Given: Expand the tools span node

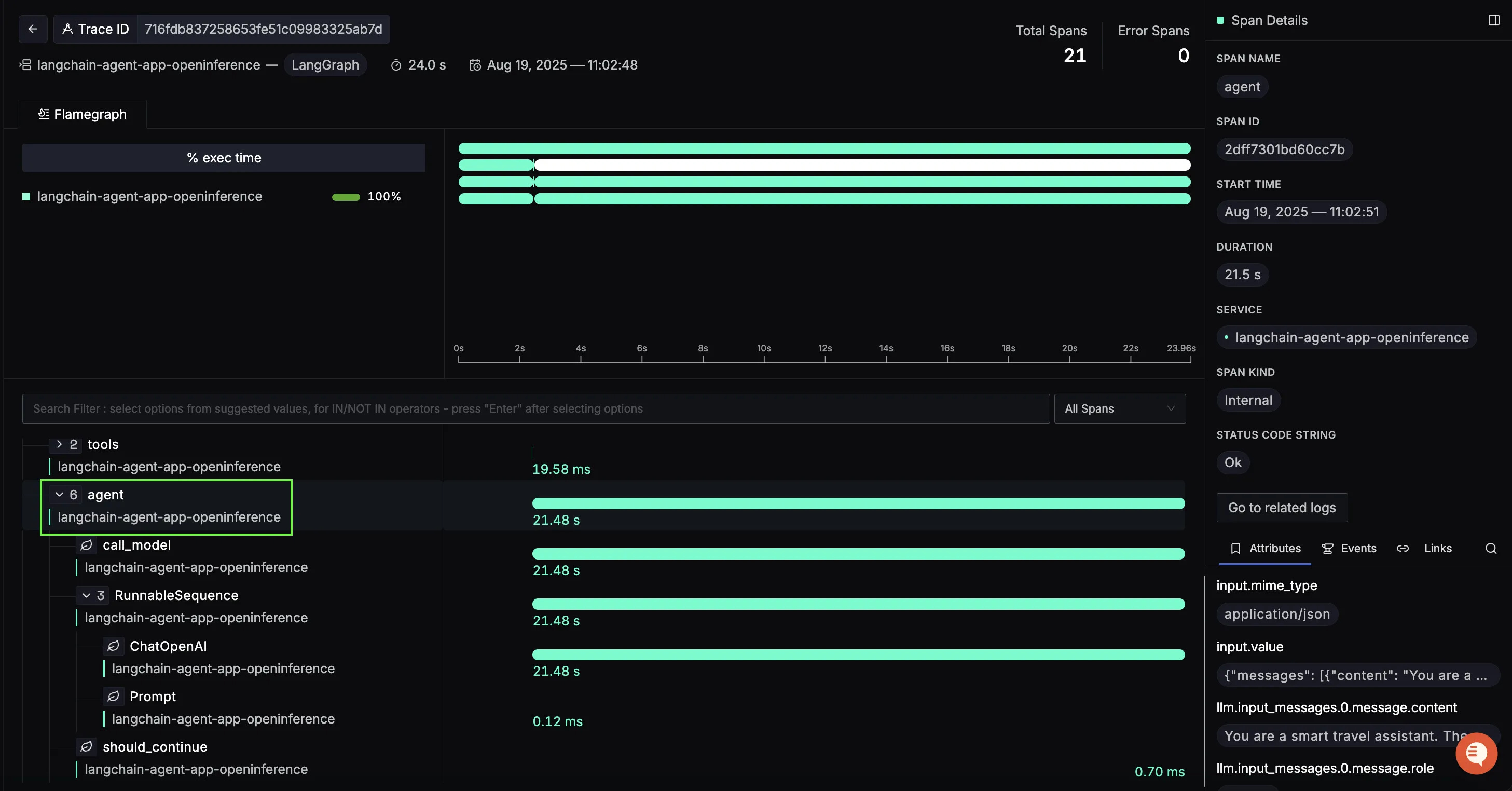Looking at the screenshot, I should (x=59, y=444).
